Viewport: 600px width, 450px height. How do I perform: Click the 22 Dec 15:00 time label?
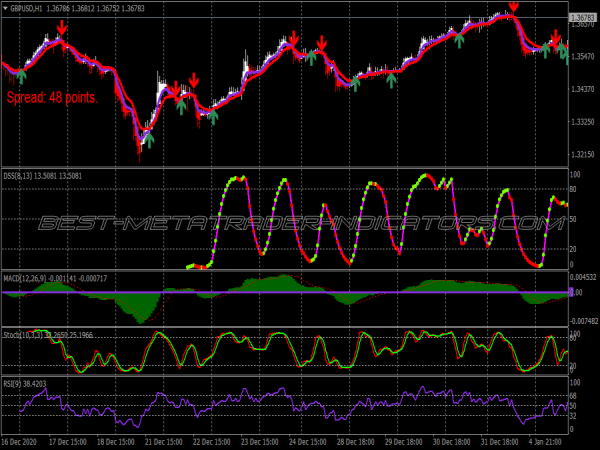pos(212,442)
